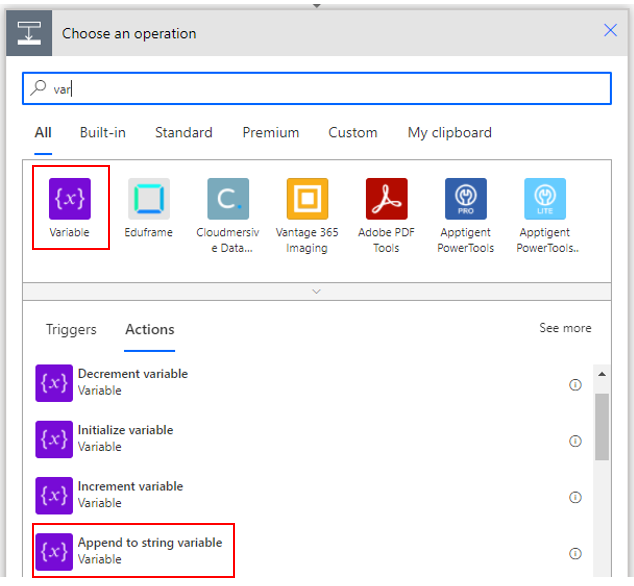
Task: Click the Choose an operation header icon
Action: coord(29,33)
